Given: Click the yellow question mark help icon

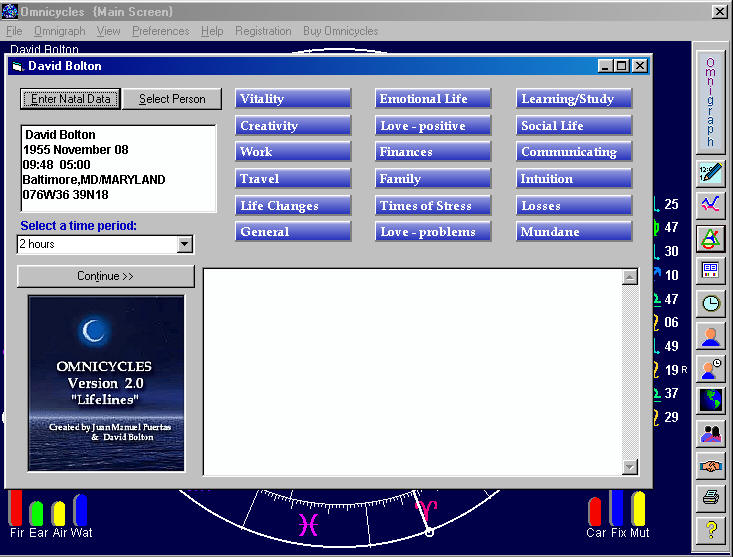Looking at the screenshot, I should [x=711, y=530].
